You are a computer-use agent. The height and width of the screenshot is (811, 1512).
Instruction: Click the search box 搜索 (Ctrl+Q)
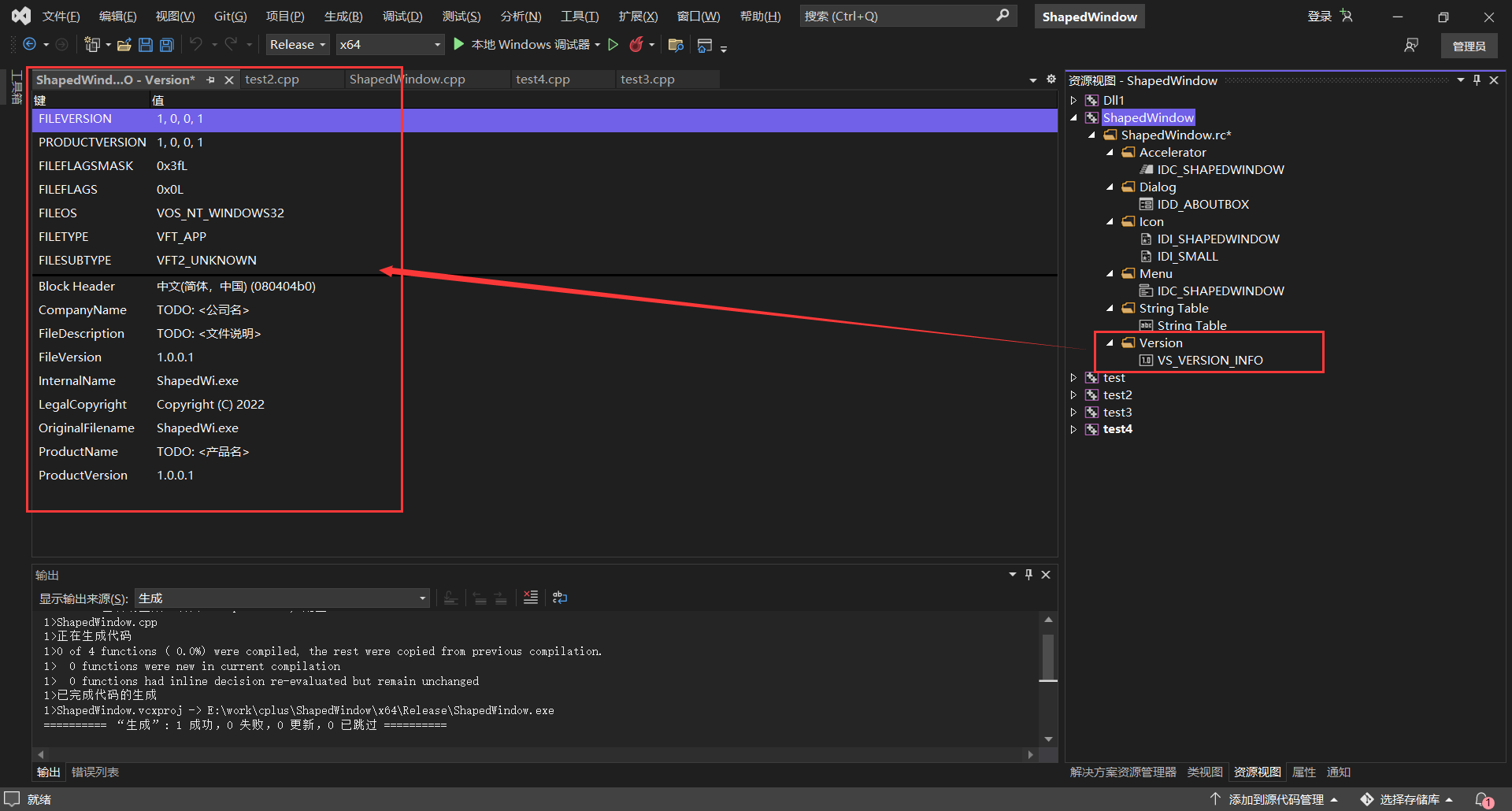[907, 17]
